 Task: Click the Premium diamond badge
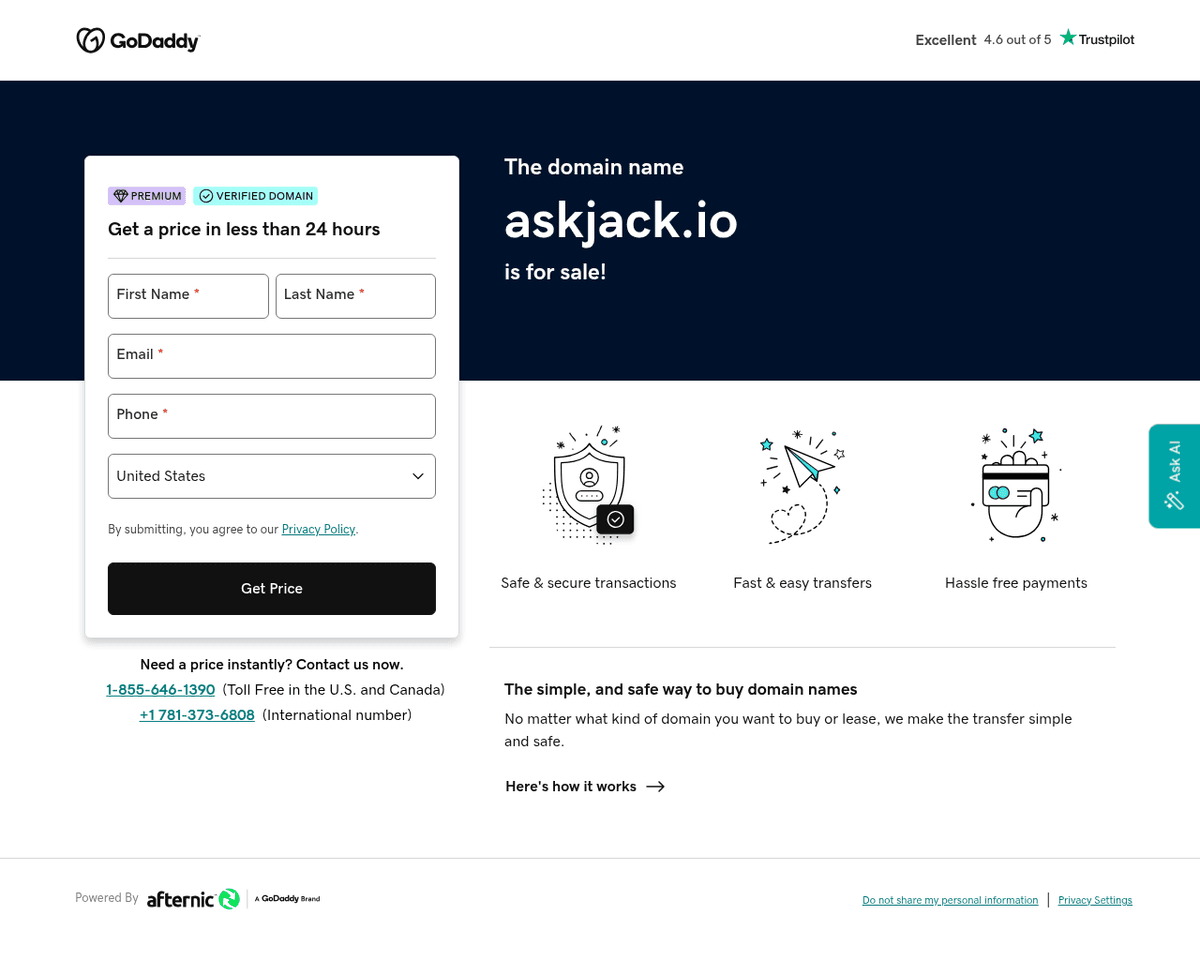pyautogui.click(x=147, y=196)
